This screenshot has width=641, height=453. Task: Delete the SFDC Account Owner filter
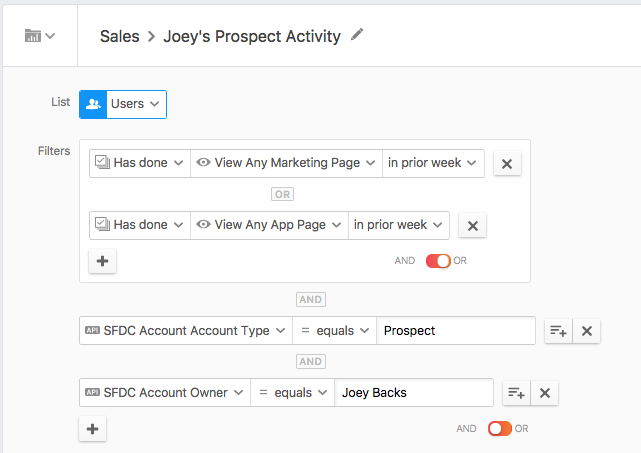545,393
